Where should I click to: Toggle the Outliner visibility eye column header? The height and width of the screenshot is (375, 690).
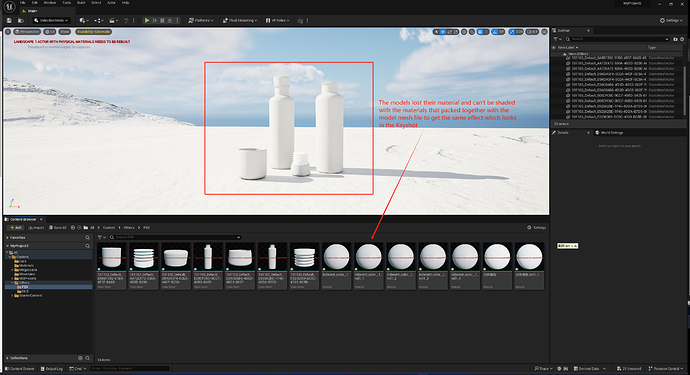click(x=554, y=48)
